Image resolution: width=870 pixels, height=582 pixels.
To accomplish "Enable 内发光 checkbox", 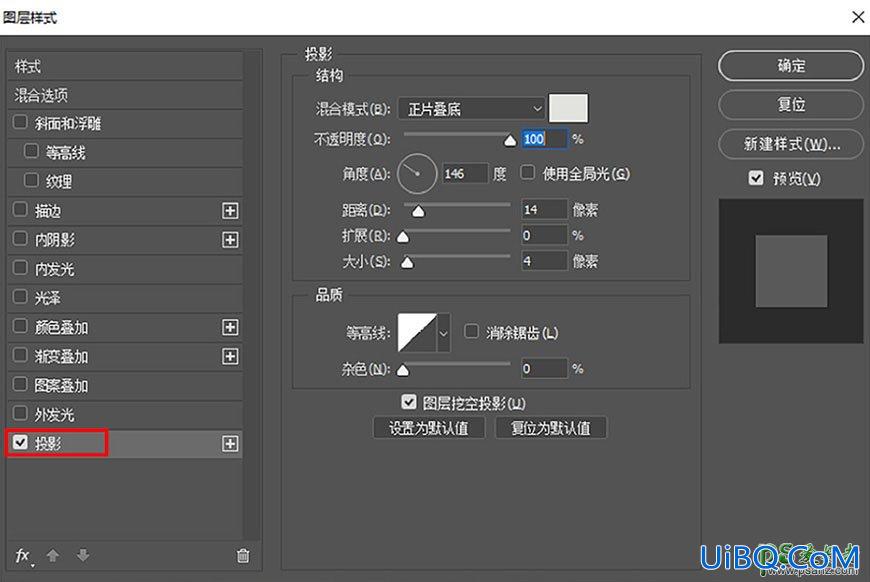I will [x=20, y=267].
